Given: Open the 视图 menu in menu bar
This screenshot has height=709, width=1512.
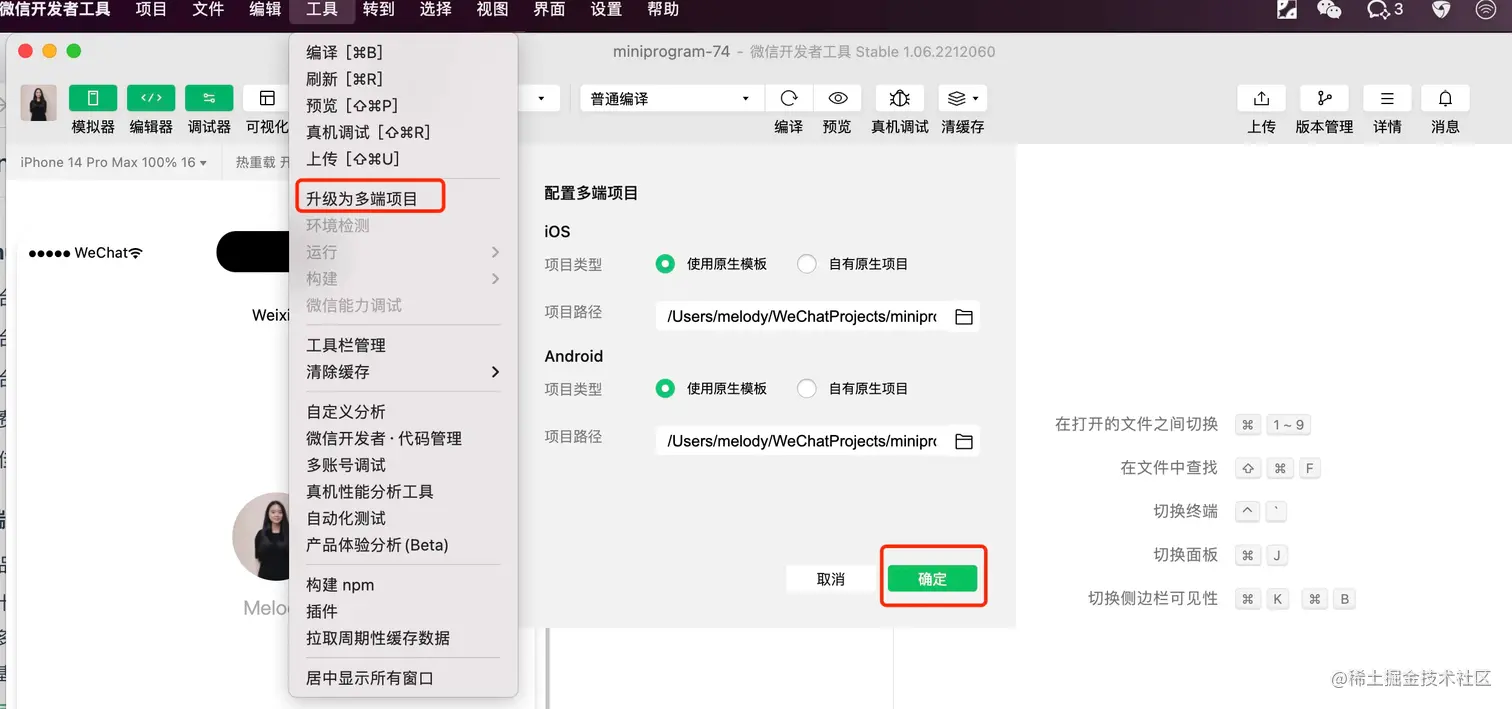Looking at the screenshot, I should [493, 10].
